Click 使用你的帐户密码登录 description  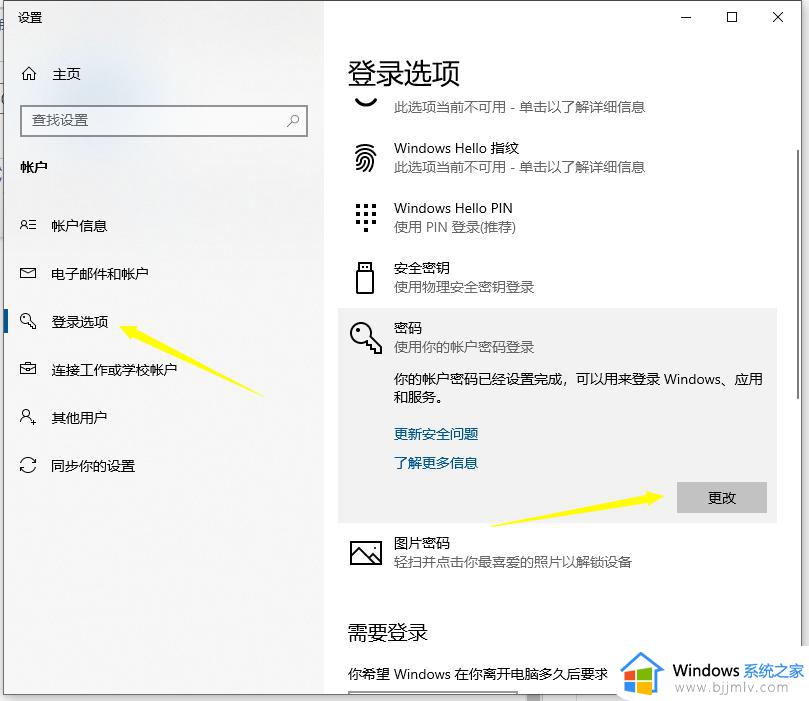pyautogui.click(x=463, y=347)
